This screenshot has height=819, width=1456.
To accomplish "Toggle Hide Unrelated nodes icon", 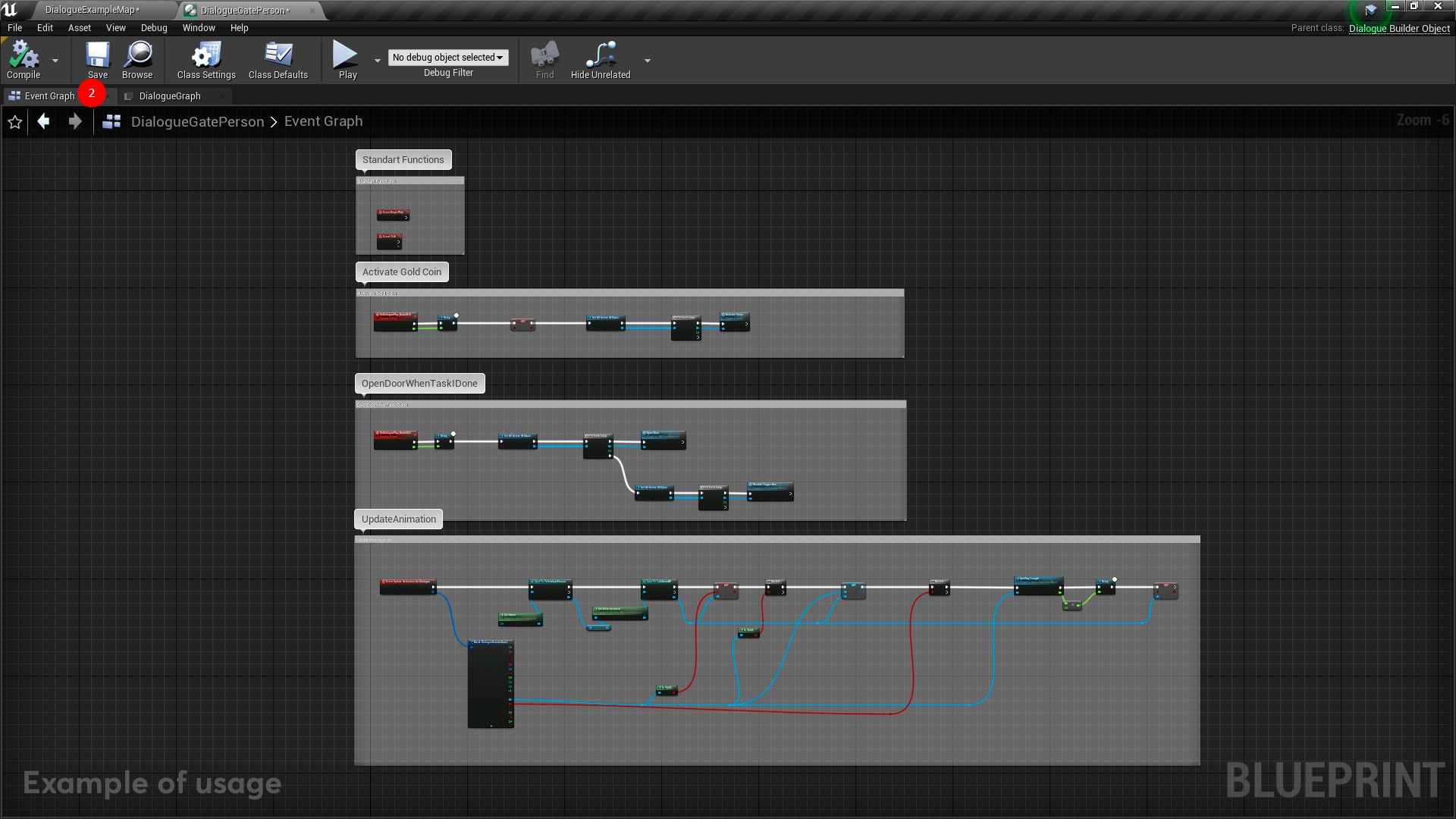I will (x=600, y=57).
